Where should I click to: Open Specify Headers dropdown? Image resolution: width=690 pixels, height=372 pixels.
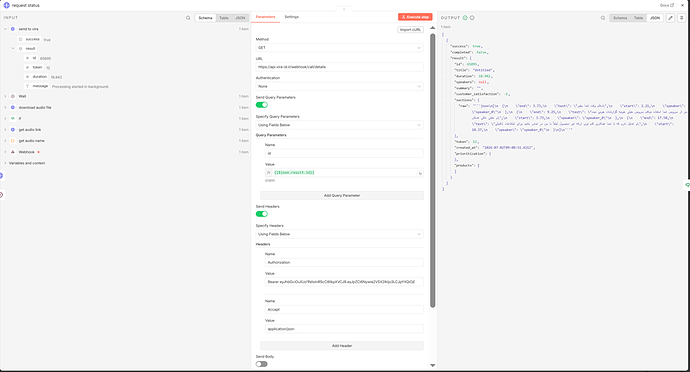(340, 234)
